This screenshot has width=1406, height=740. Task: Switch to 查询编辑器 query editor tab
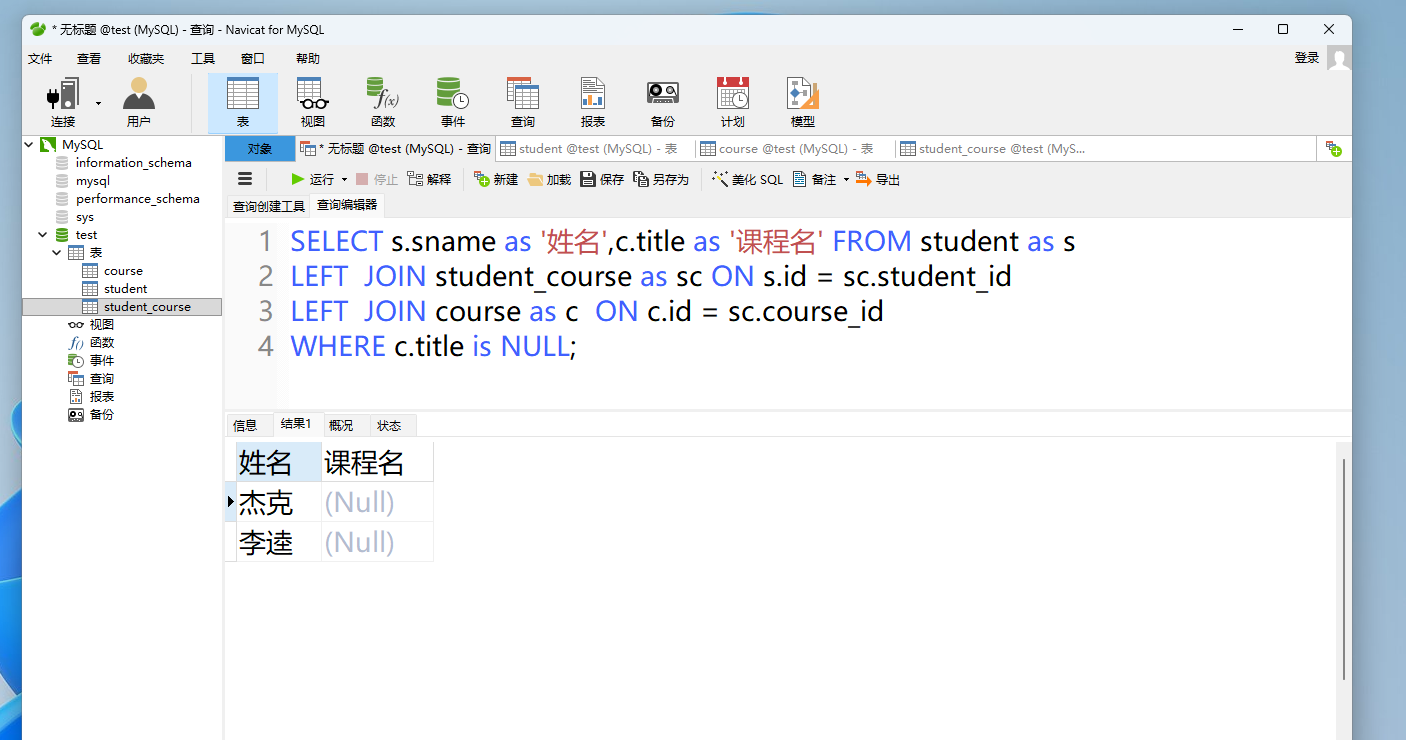pyautogui.click(x=347, y=205)
